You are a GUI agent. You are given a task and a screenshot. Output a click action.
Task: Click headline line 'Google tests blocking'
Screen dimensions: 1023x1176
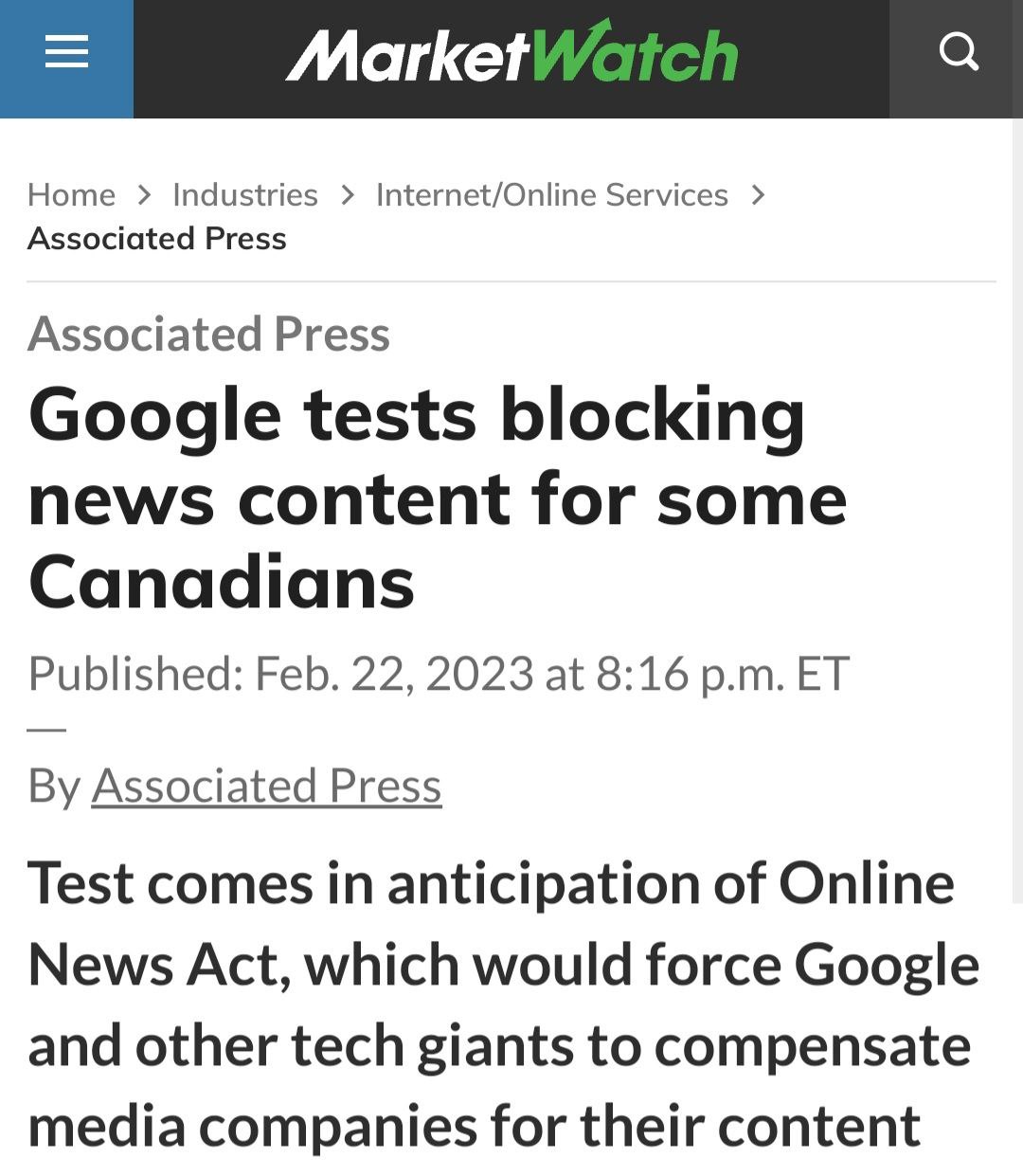coord(417,417)
